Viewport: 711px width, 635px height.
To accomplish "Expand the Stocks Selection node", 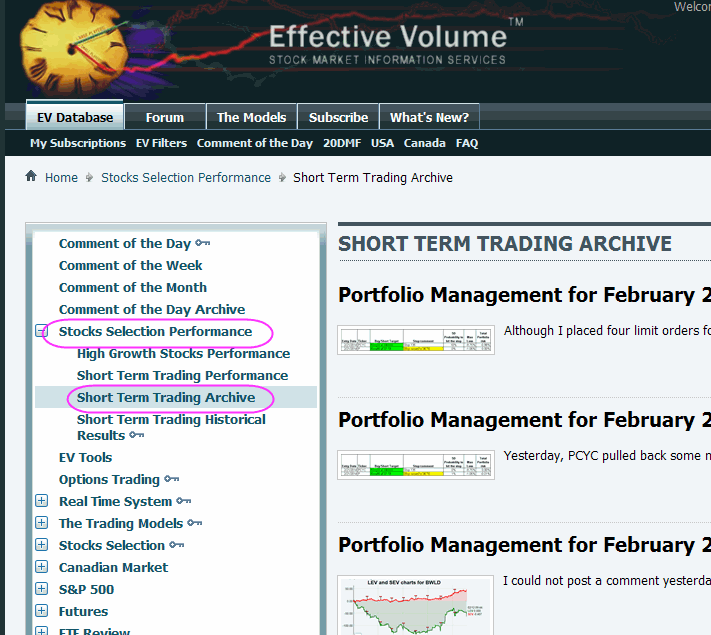I will pos(41,544).
